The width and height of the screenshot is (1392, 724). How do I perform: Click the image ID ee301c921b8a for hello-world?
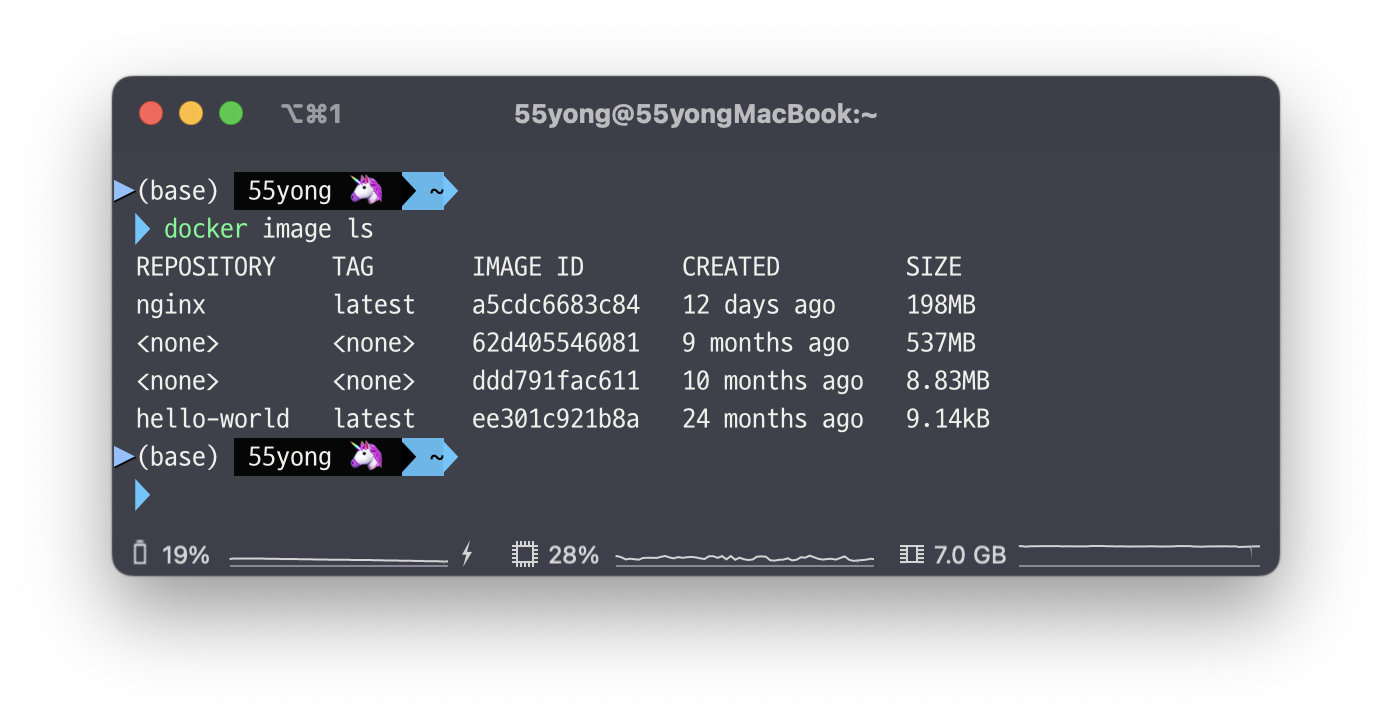pyautogui.click(x=556, y=418)
